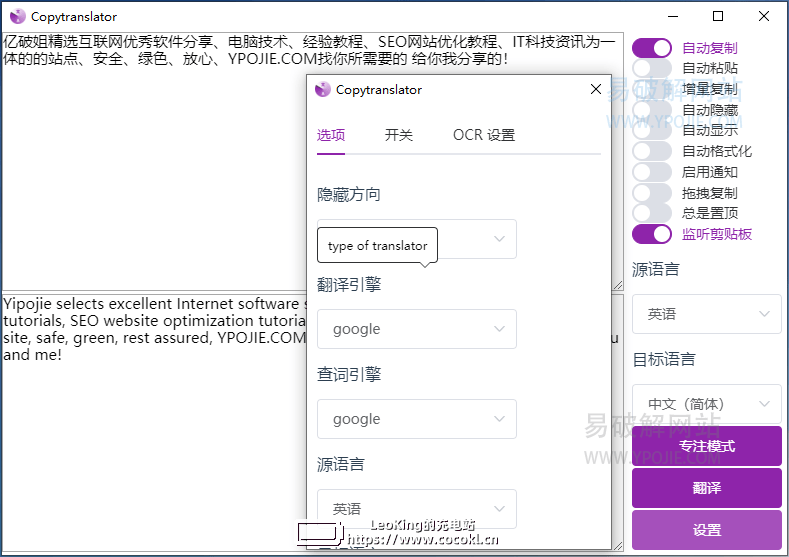Screen dimensions: 789x557
Task: Click the 目标语言 label in sidebar
Action: 664,359
